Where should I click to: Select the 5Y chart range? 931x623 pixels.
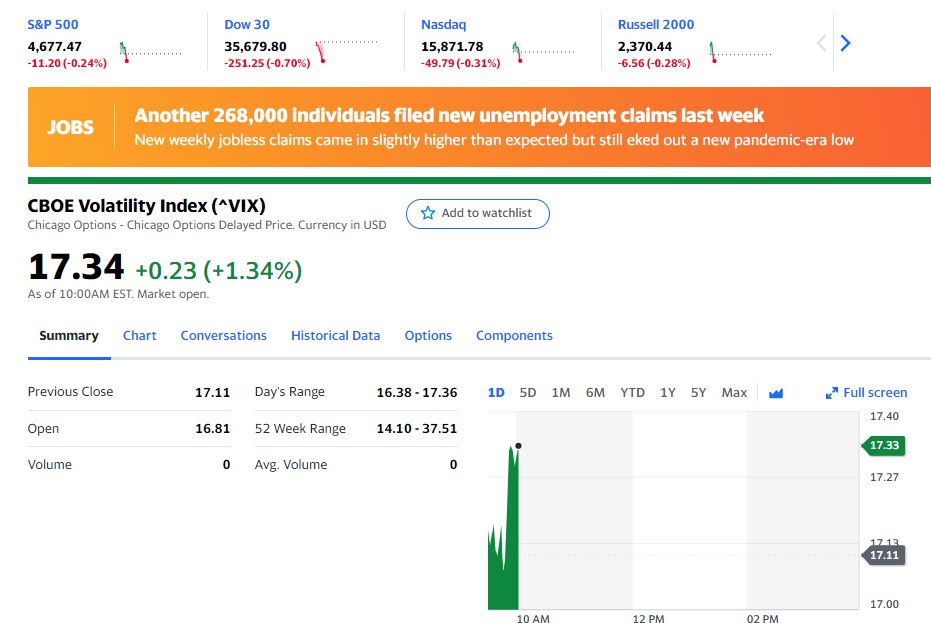[698, 393]
